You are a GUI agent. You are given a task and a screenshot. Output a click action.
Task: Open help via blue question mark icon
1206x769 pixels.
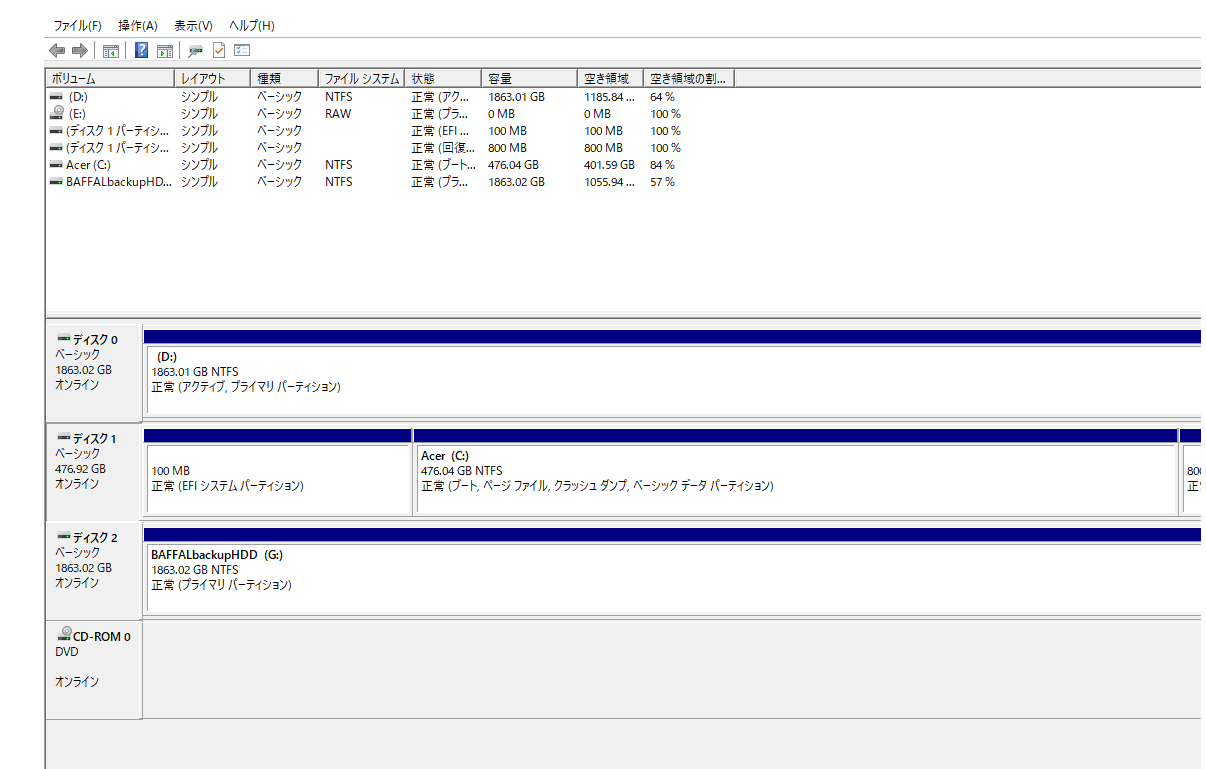pos(141,50)
